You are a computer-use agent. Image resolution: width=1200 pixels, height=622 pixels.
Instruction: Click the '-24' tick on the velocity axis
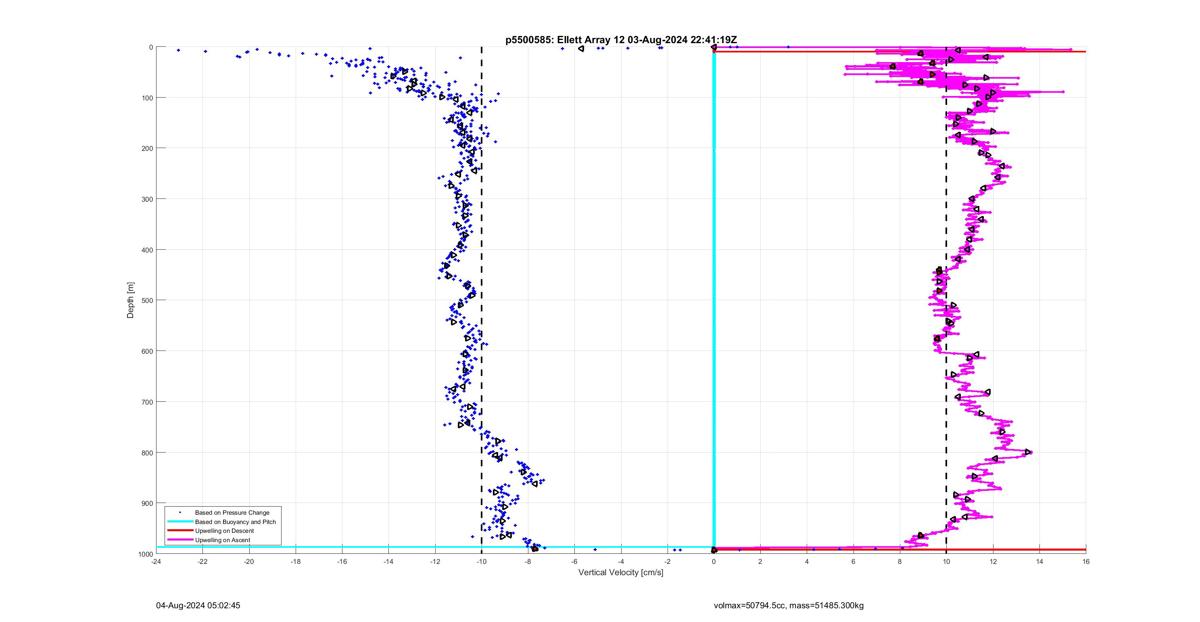[x=156, y=561]
